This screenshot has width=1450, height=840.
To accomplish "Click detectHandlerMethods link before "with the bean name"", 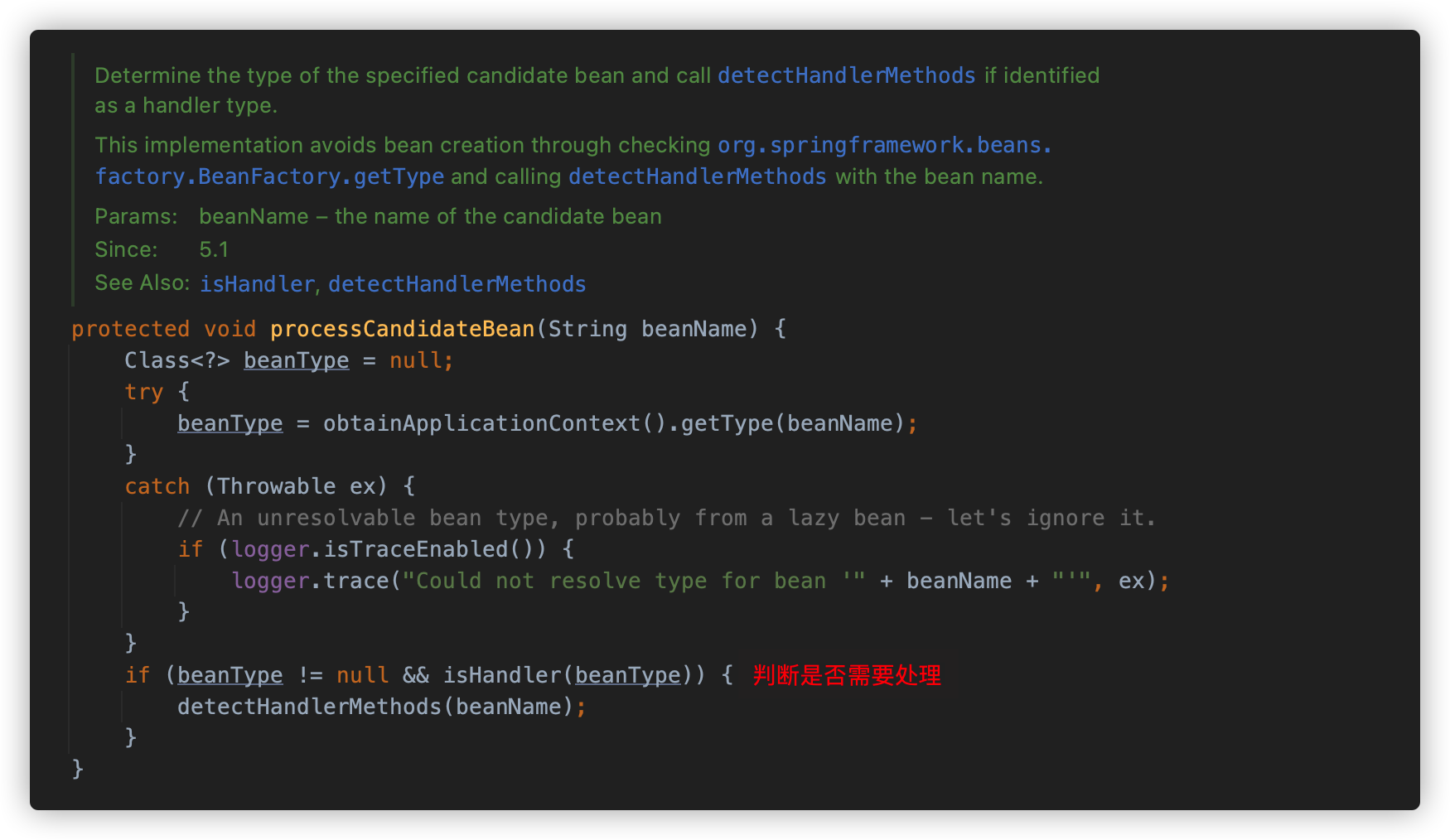I will [x=697, y=176].
